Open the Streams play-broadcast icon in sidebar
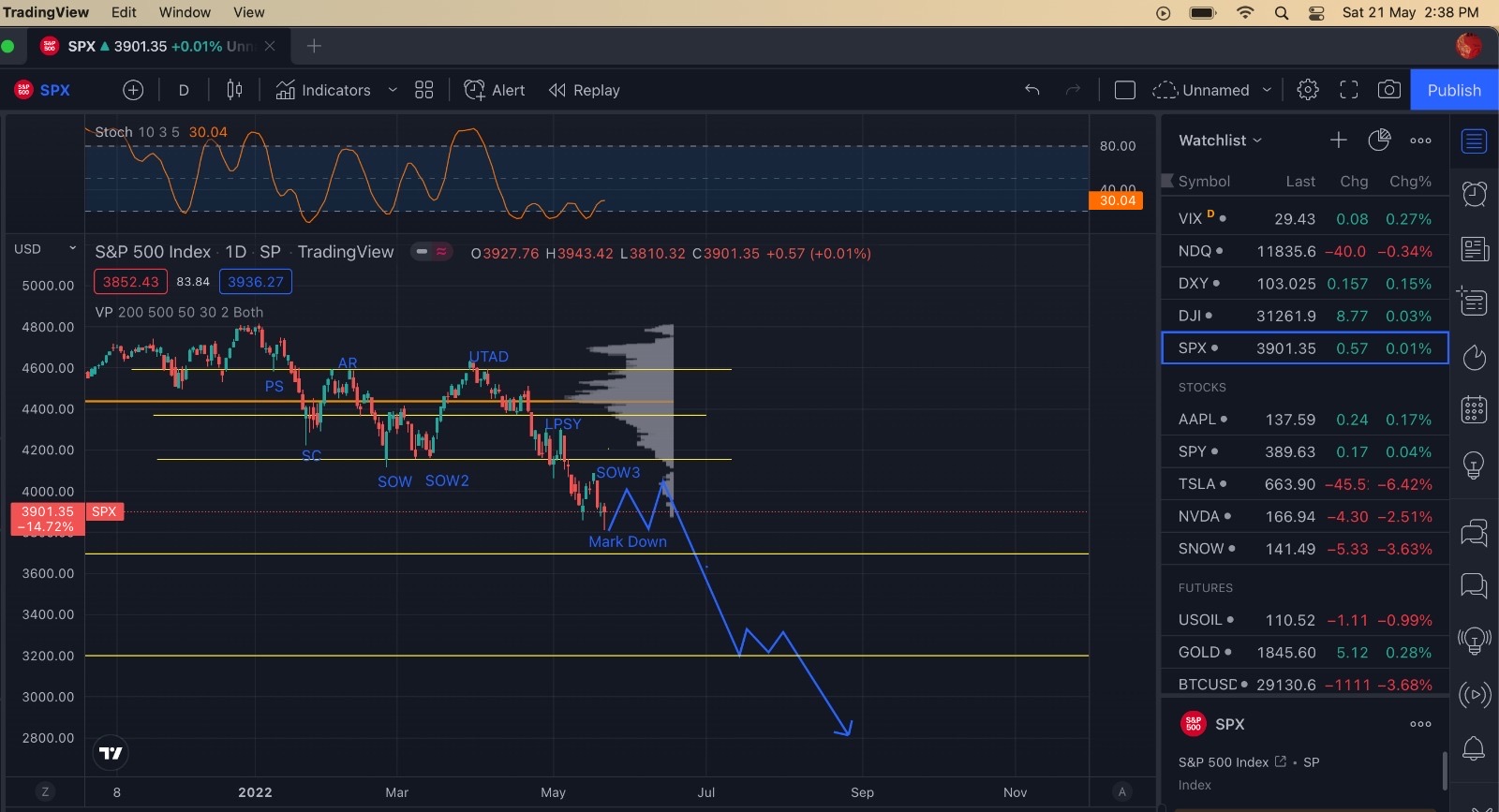The height and width of the screenshot is (812, 1499). tap(1474, 694)
